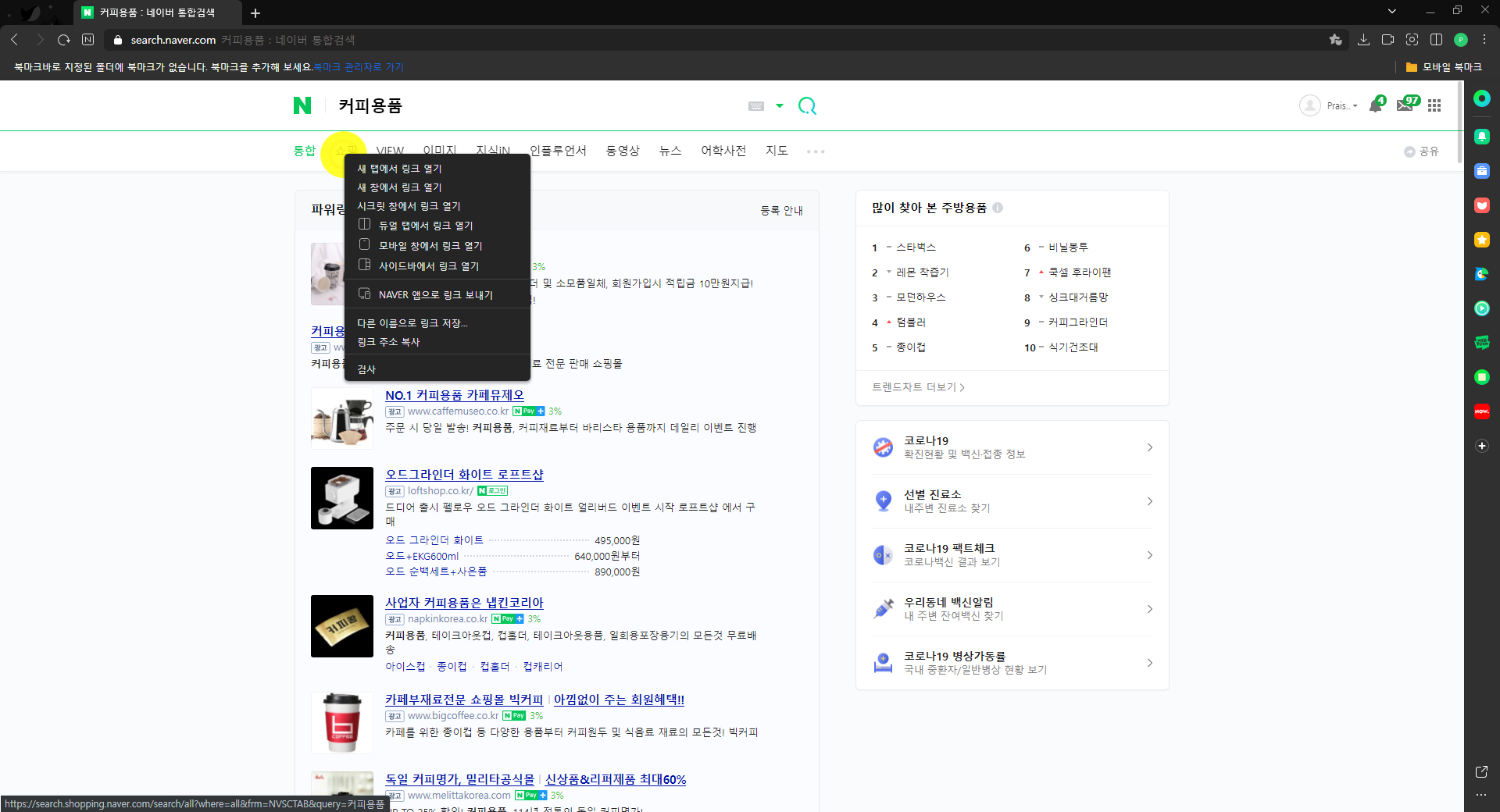This screenshot has width=1500, height=812.
Task: Open the 선별 진료소 row chevron
Action: (1150, 501)
